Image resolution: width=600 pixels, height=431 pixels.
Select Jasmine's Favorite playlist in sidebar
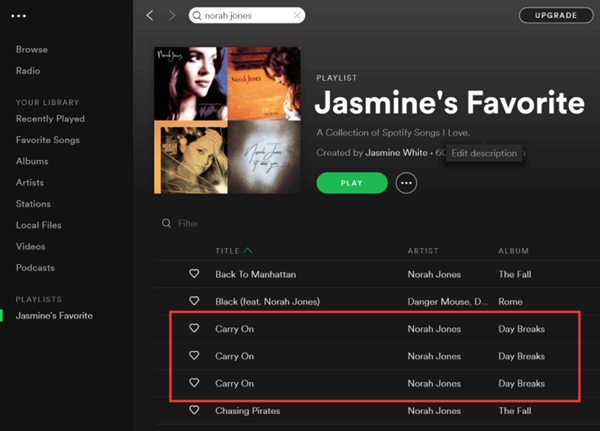click(54, 316)
